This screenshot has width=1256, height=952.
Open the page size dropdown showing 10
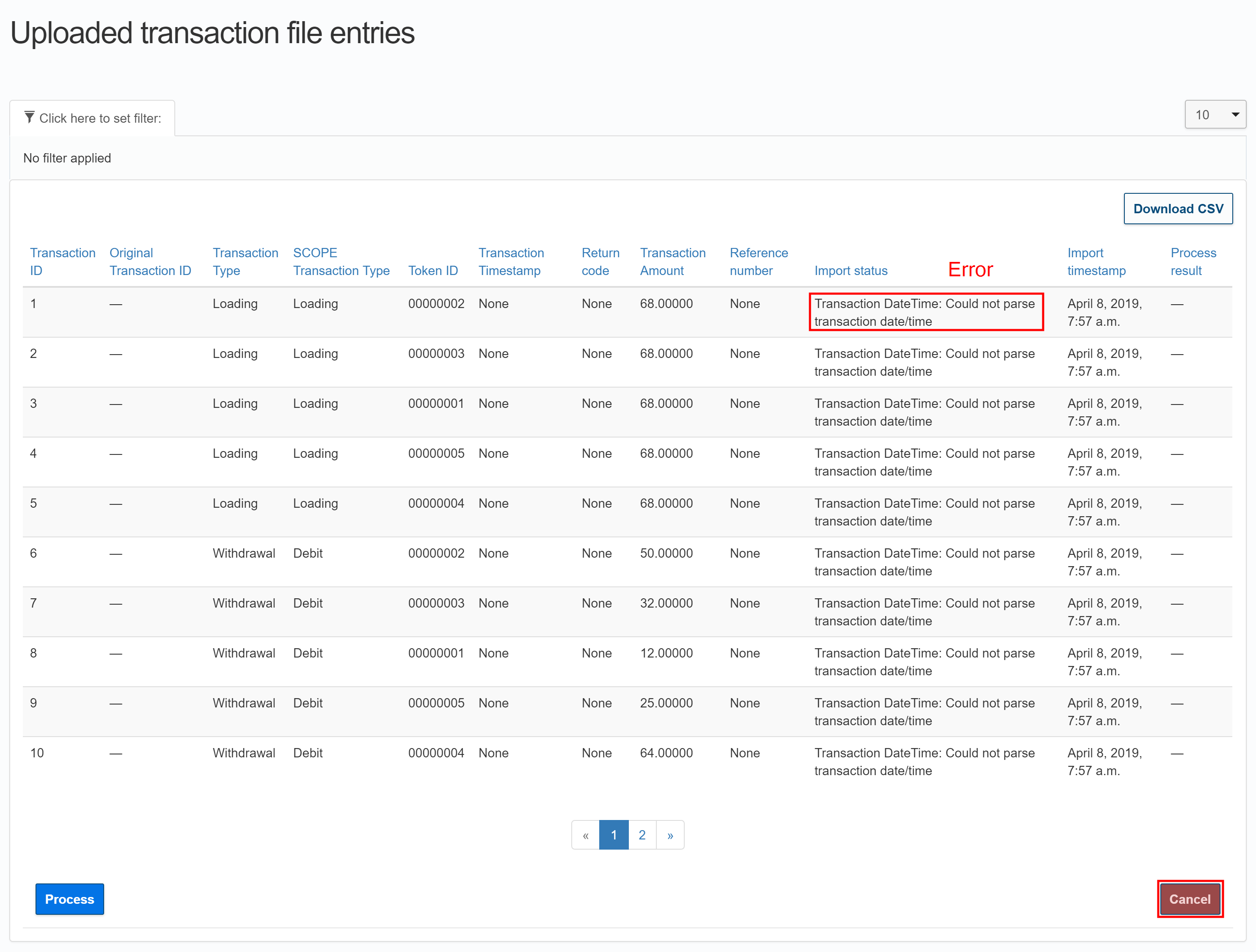point(1215,115)
